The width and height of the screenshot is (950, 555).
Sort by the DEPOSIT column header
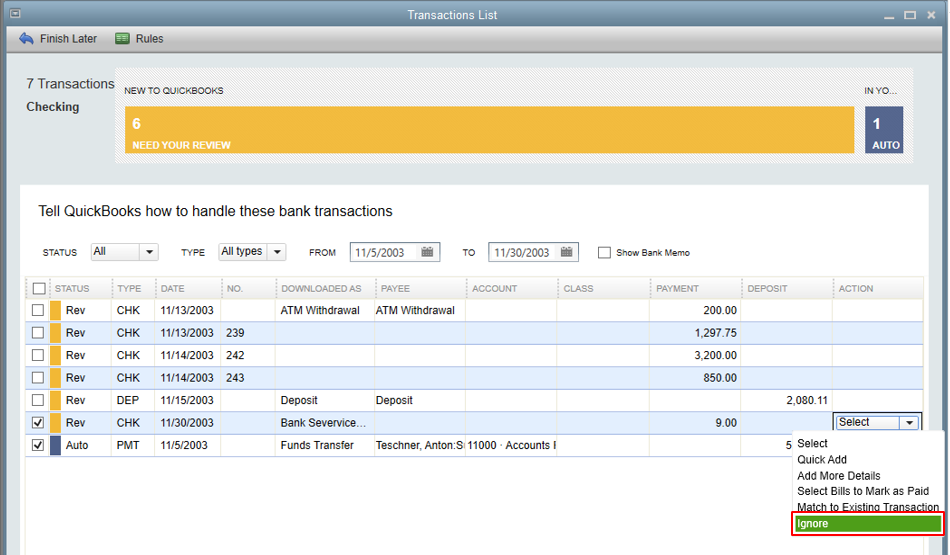tap(767, 288)
